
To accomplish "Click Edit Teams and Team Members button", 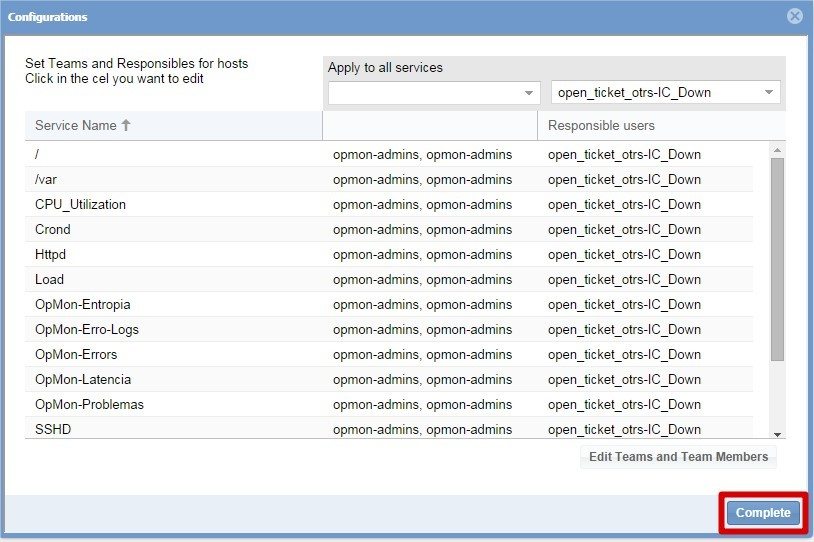I will pos(678,457).
